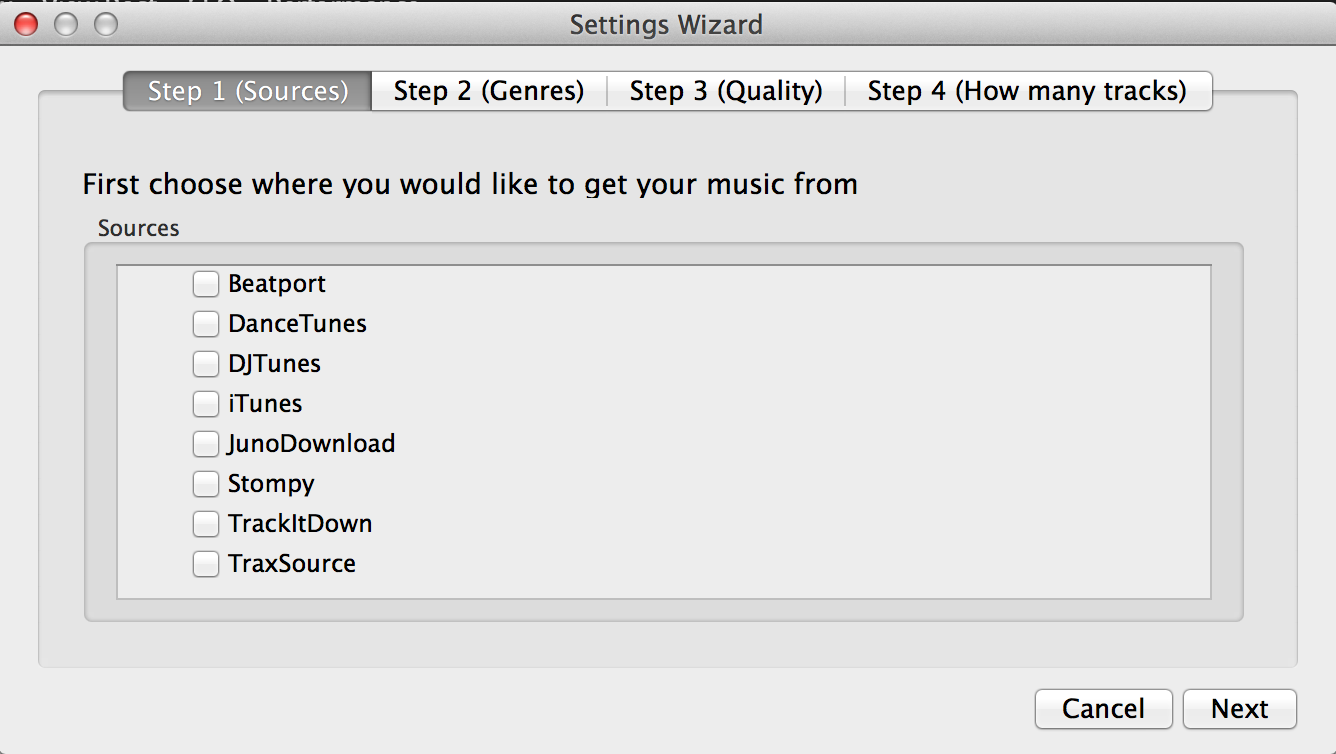
Task: Click the yellow minimize window button
Action: pyautogui.click(x=66, y=24)
